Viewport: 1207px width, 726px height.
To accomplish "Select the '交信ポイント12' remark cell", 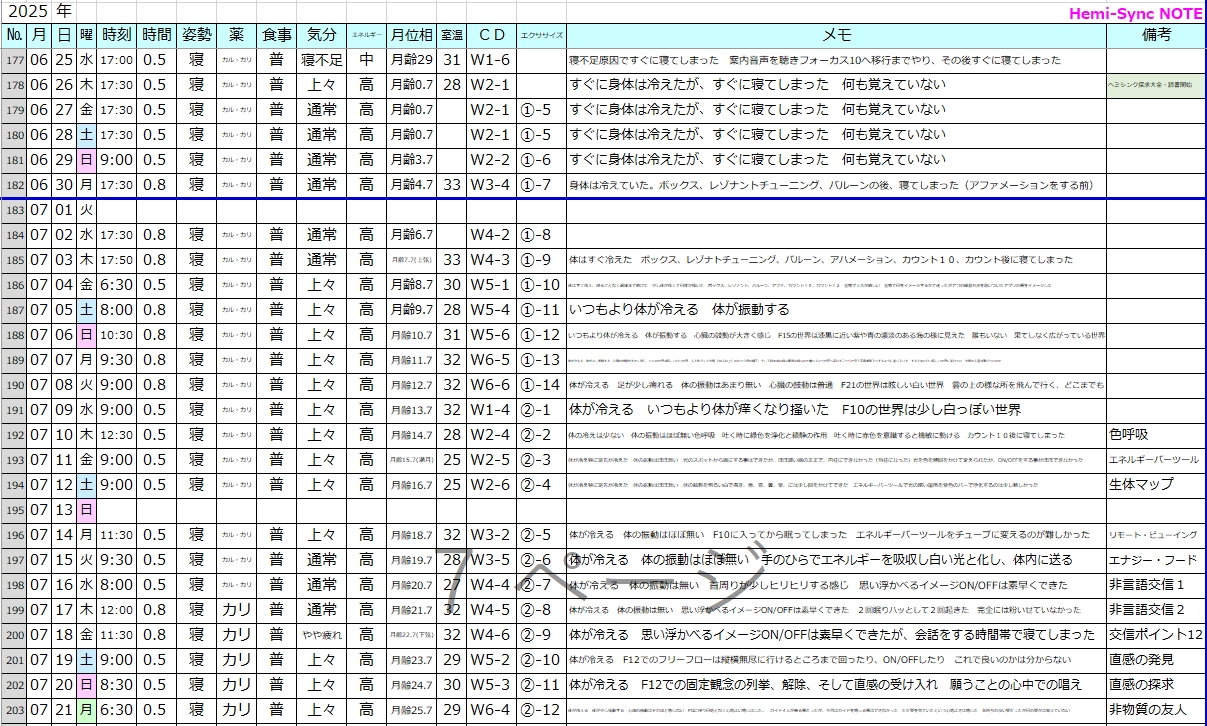I will click(x=1155, y=635).
